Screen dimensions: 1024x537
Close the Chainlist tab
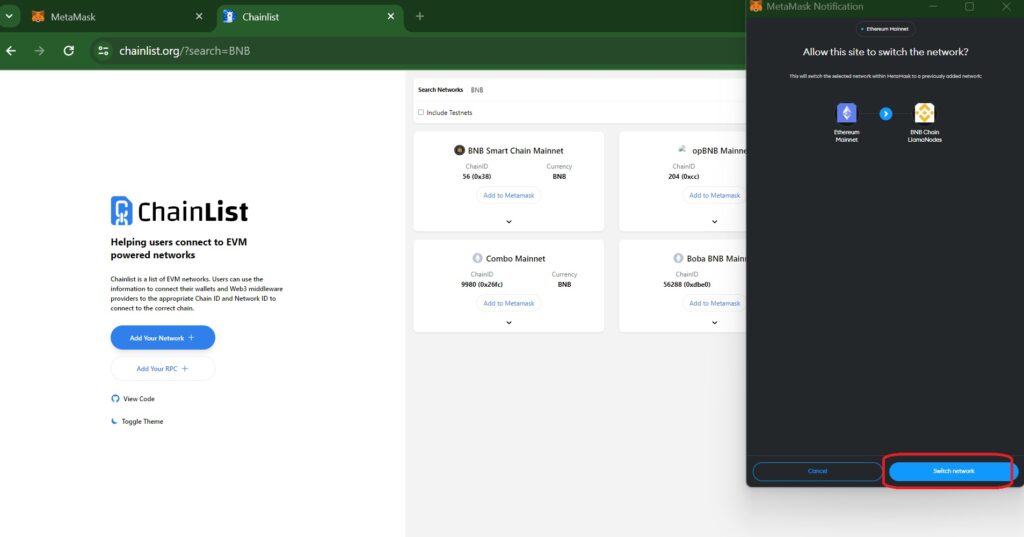click(x=391, y=16)
